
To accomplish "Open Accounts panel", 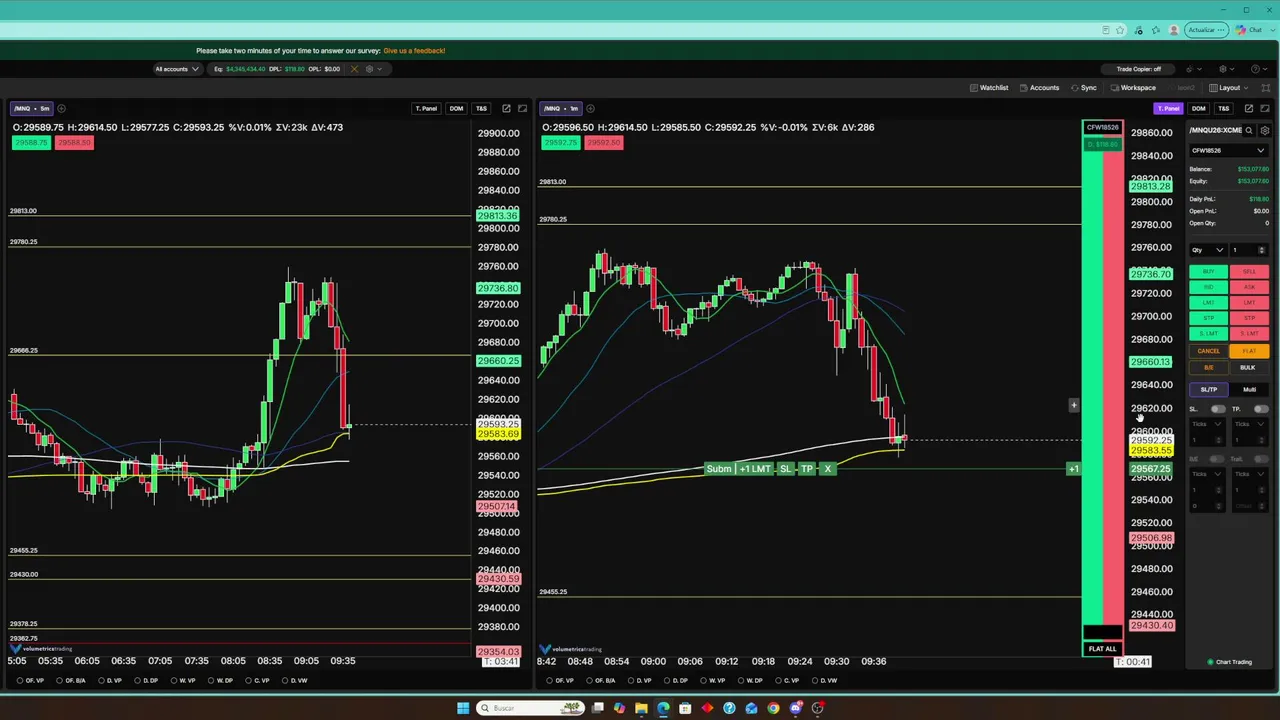I will point(1039,88).
